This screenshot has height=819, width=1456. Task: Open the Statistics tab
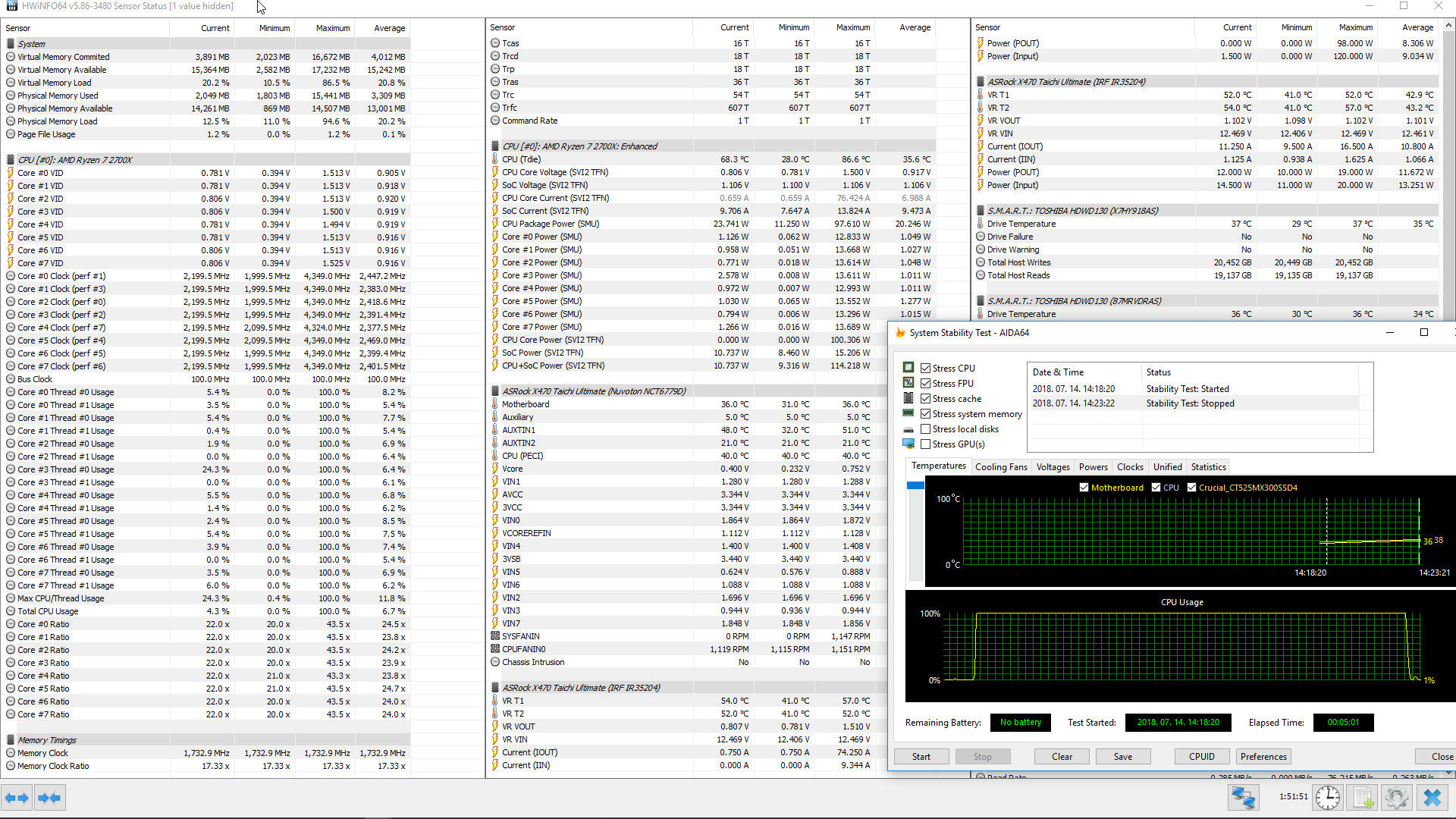point(1208,467)
